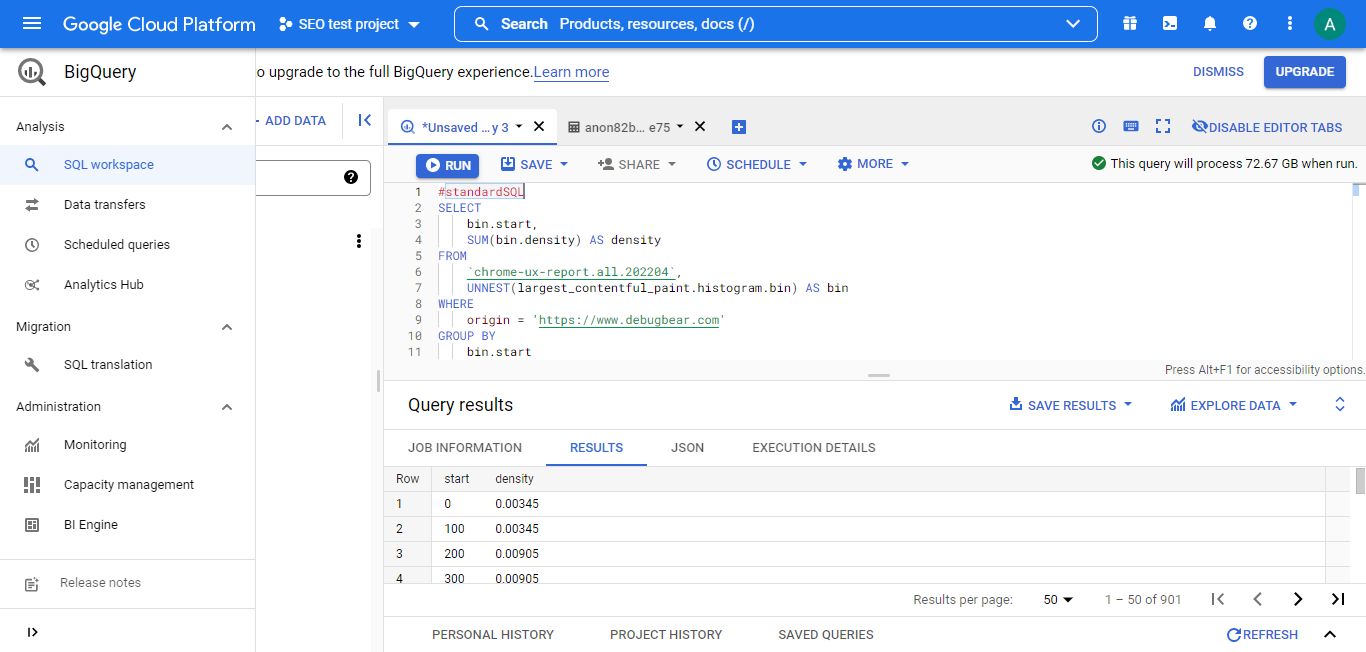
Task: Open SQL workspace in sidebar
Action: tap(128, 165)
